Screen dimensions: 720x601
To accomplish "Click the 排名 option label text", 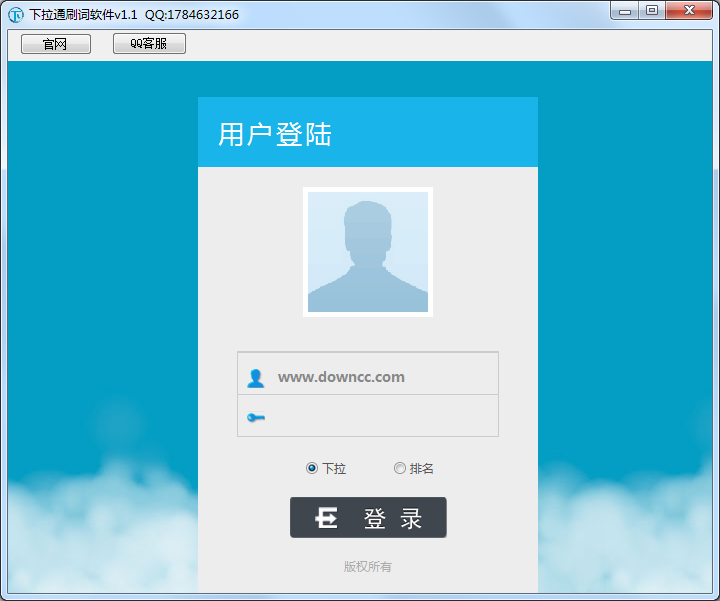I will click(421, 468).
